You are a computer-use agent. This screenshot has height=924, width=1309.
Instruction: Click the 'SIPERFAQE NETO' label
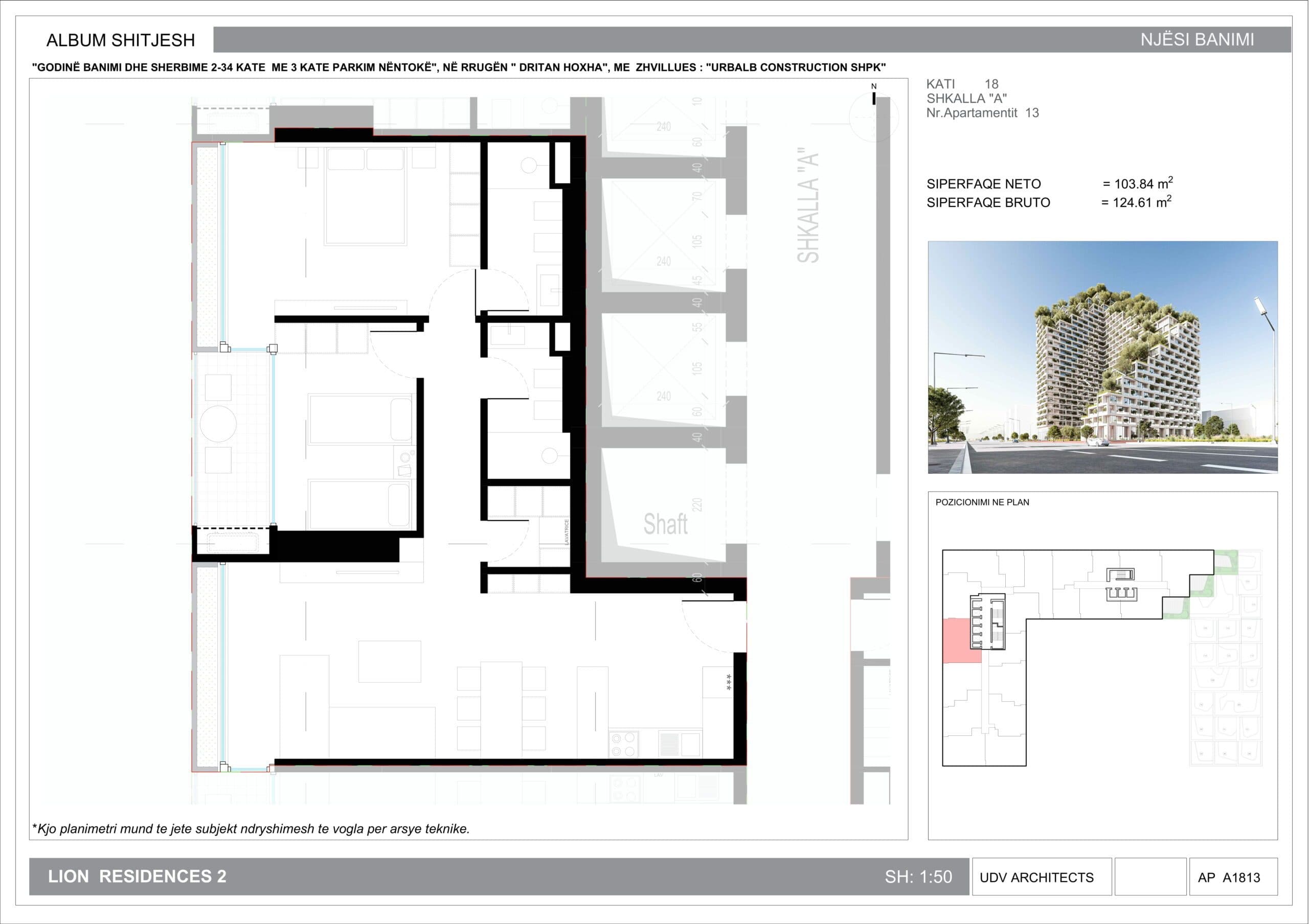click(x=983, y=184)
